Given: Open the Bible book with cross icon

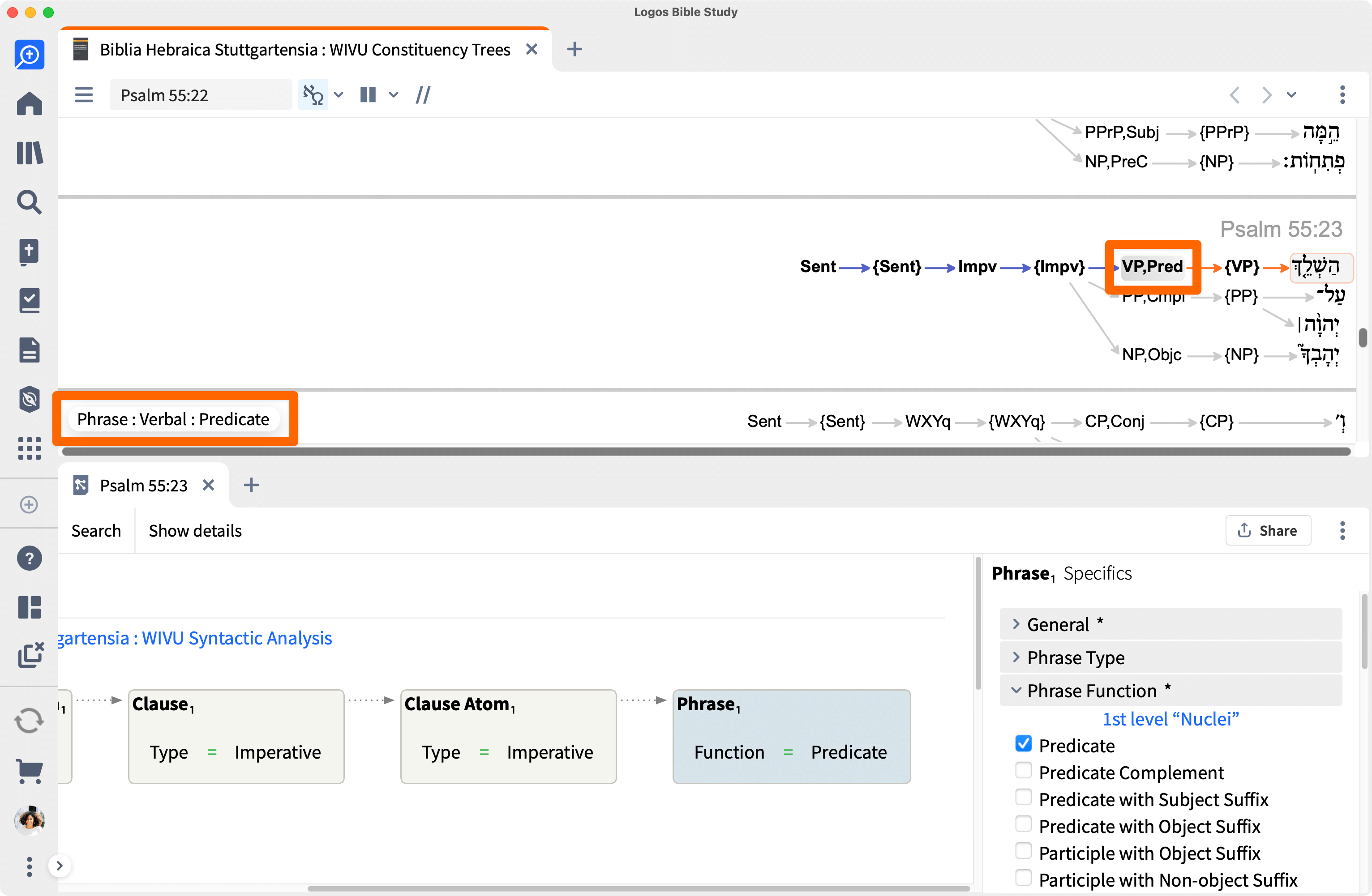Looking at the screenshot, I should (x=30, y=252).
